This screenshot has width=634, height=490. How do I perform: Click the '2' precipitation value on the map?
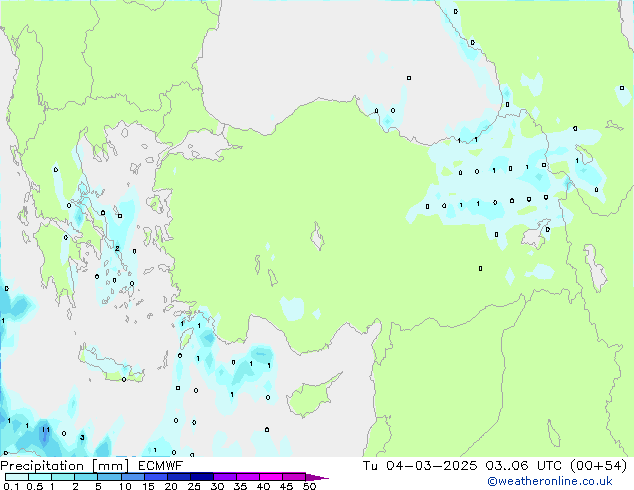pyautogui.click(x=117, y=248)
